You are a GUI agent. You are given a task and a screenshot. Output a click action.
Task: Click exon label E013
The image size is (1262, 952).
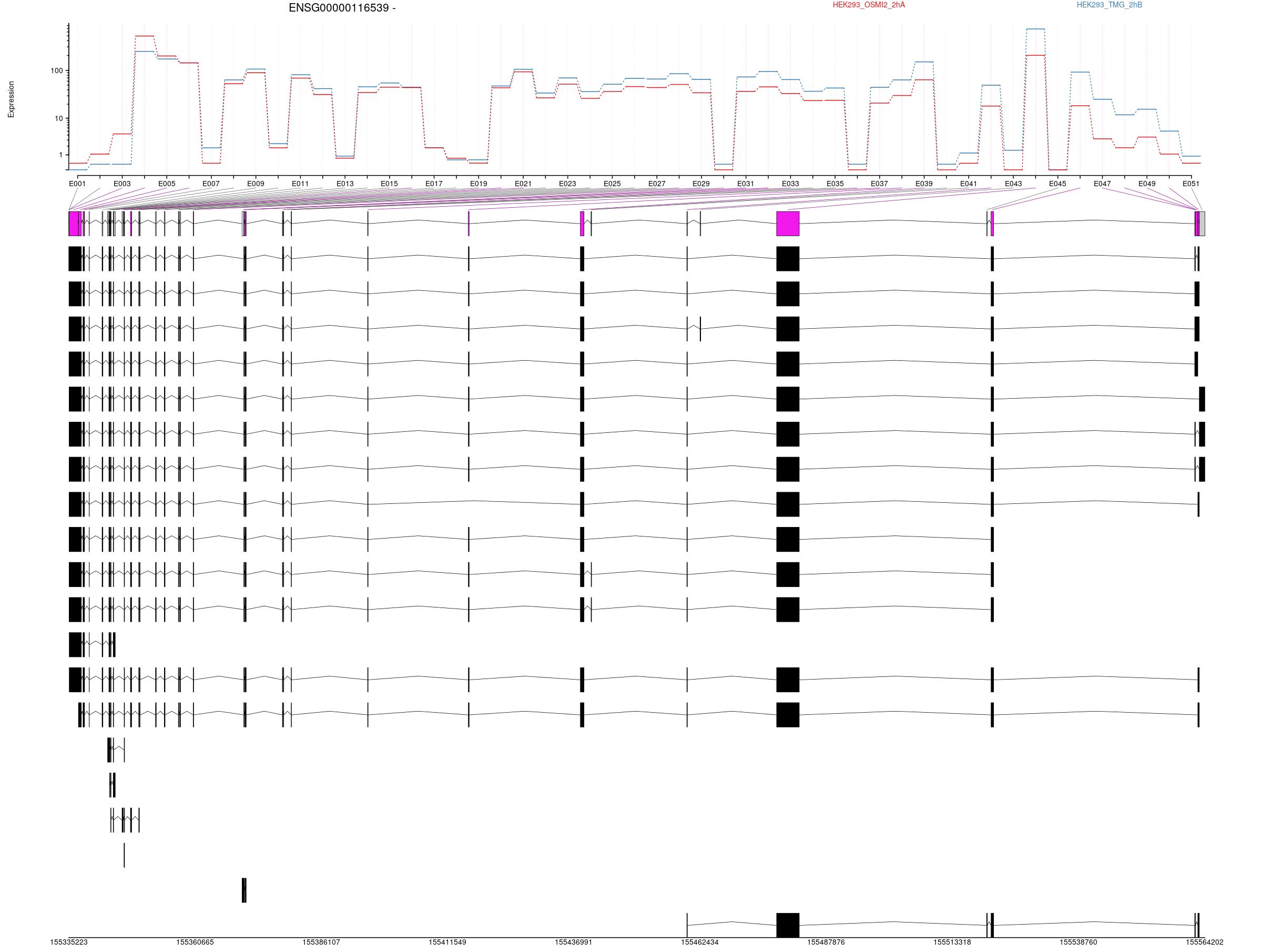pos(344,184)
